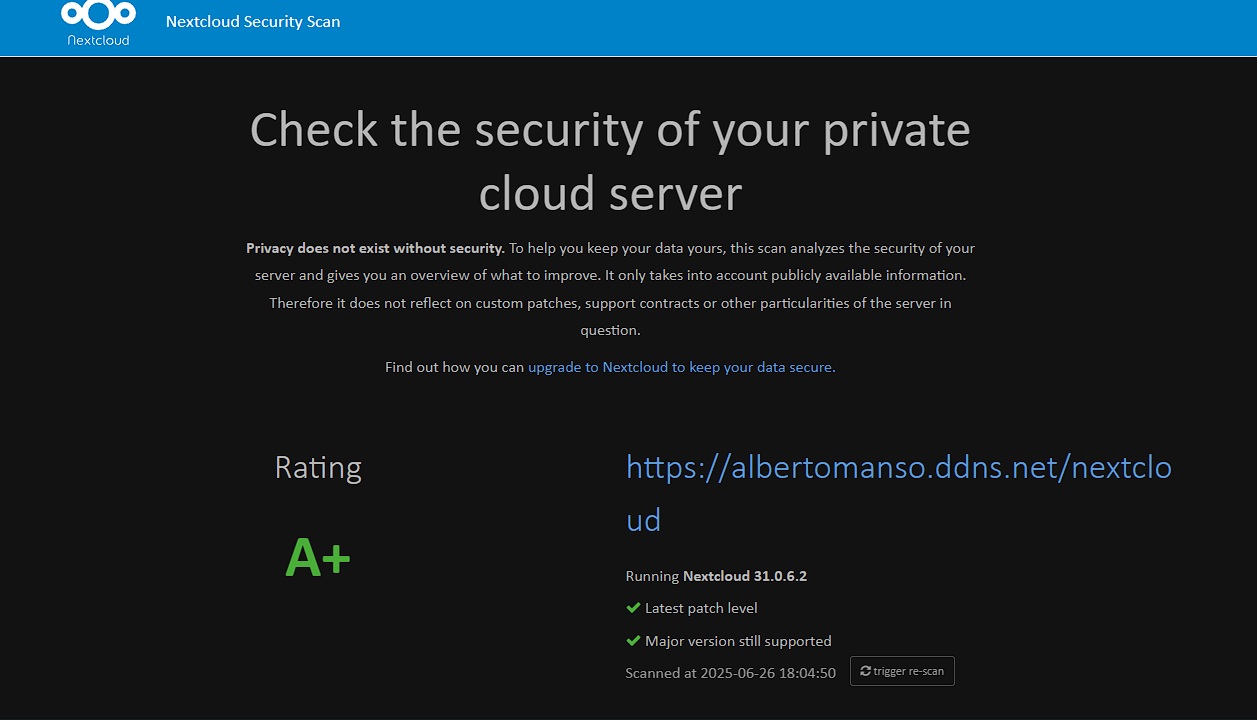Click the Scanned at timestamp text
The width and height of the screenshot is (1257, 720).
pyautogui.click(x=730, y=673)
